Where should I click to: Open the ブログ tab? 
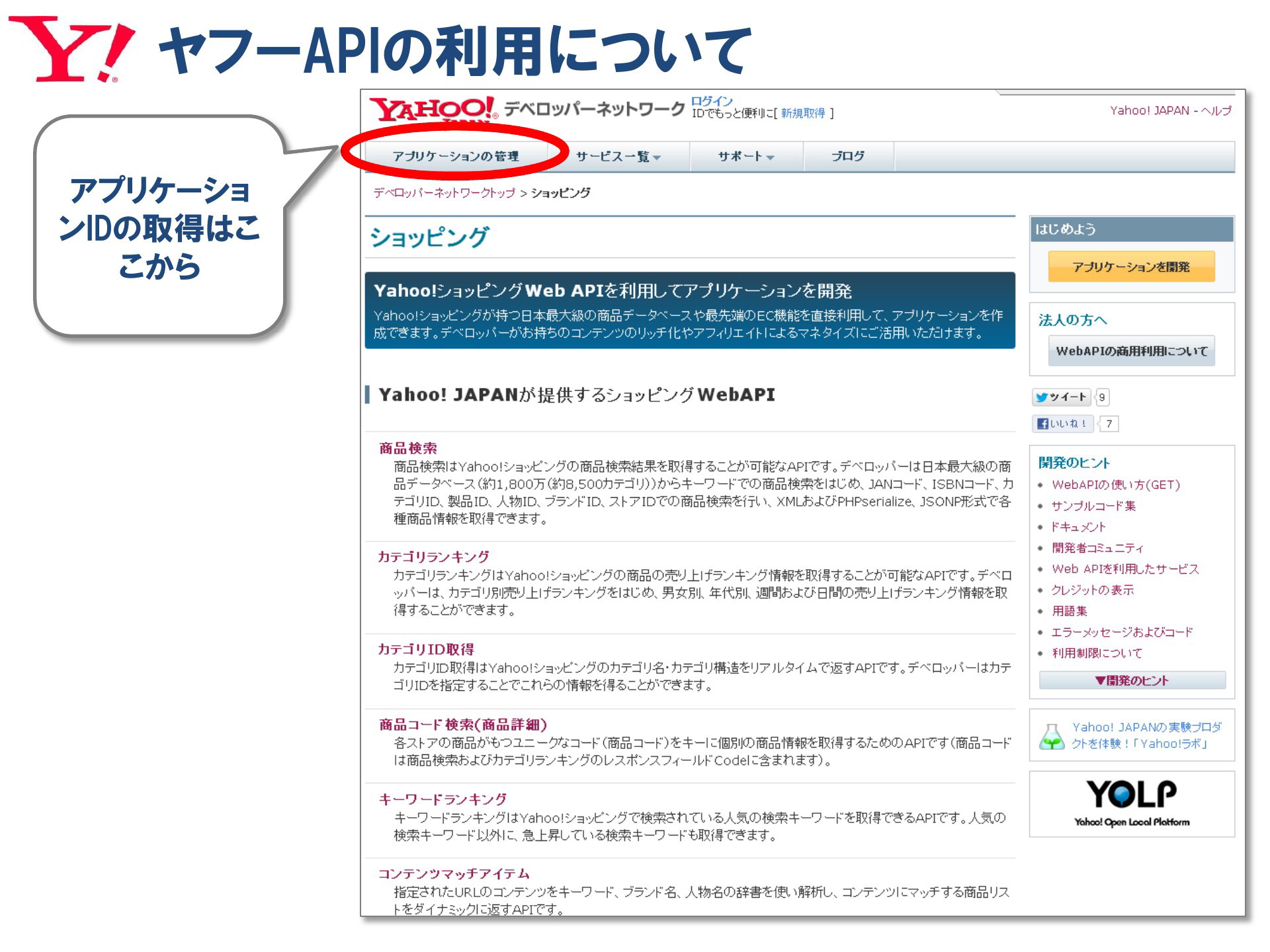[848, 156]
